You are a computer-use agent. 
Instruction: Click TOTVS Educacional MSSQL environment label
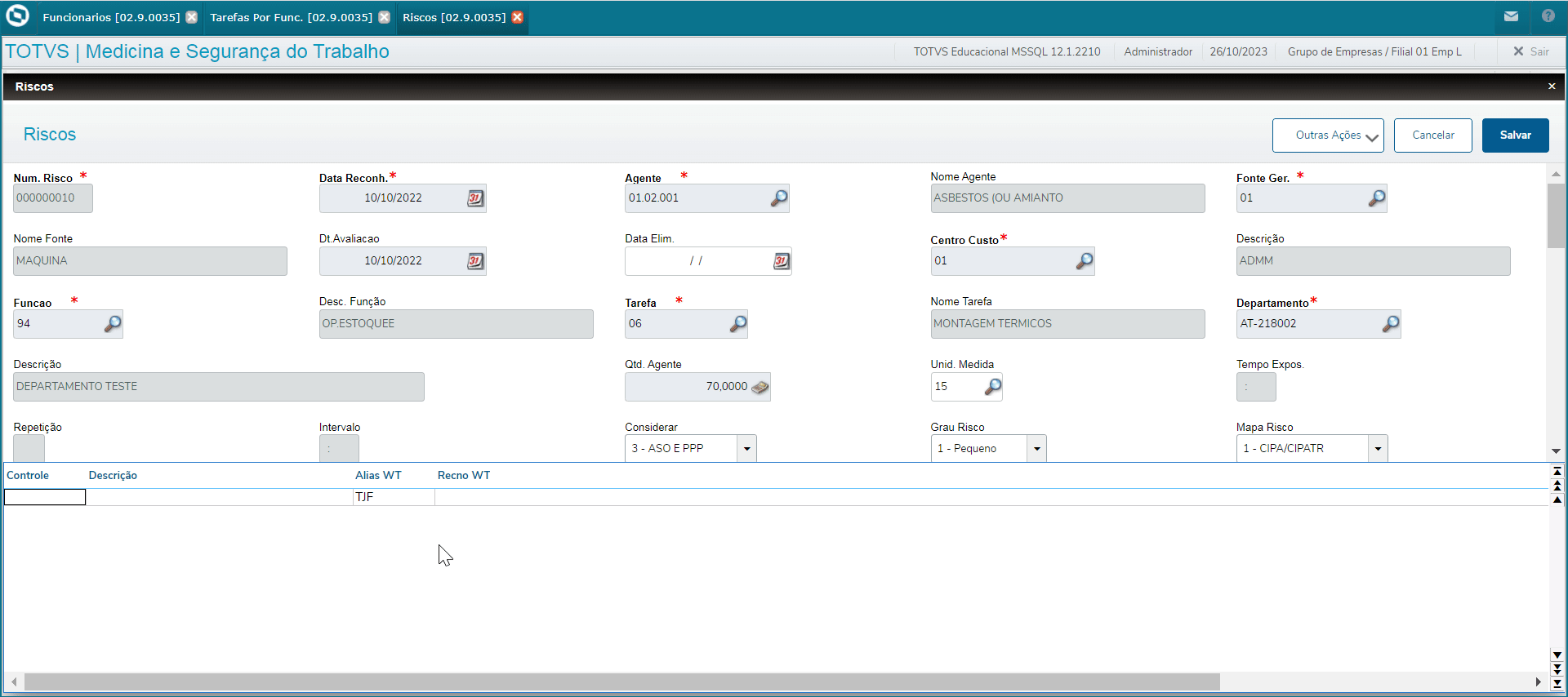[x=1006, y=51]
